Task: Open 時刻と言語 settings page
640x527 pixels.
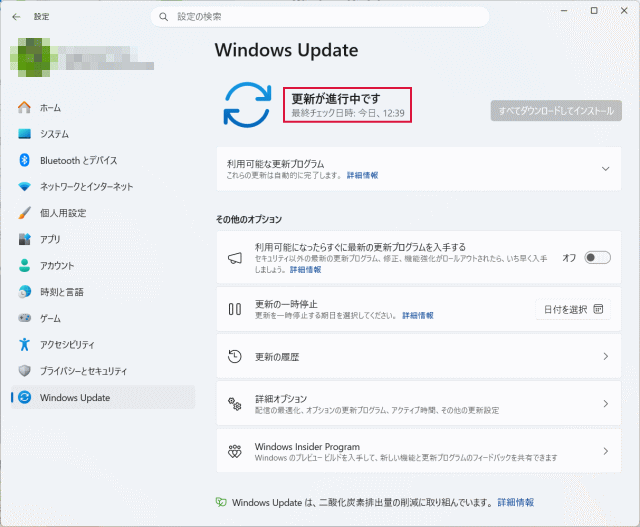Action: [x=103, y=291]
